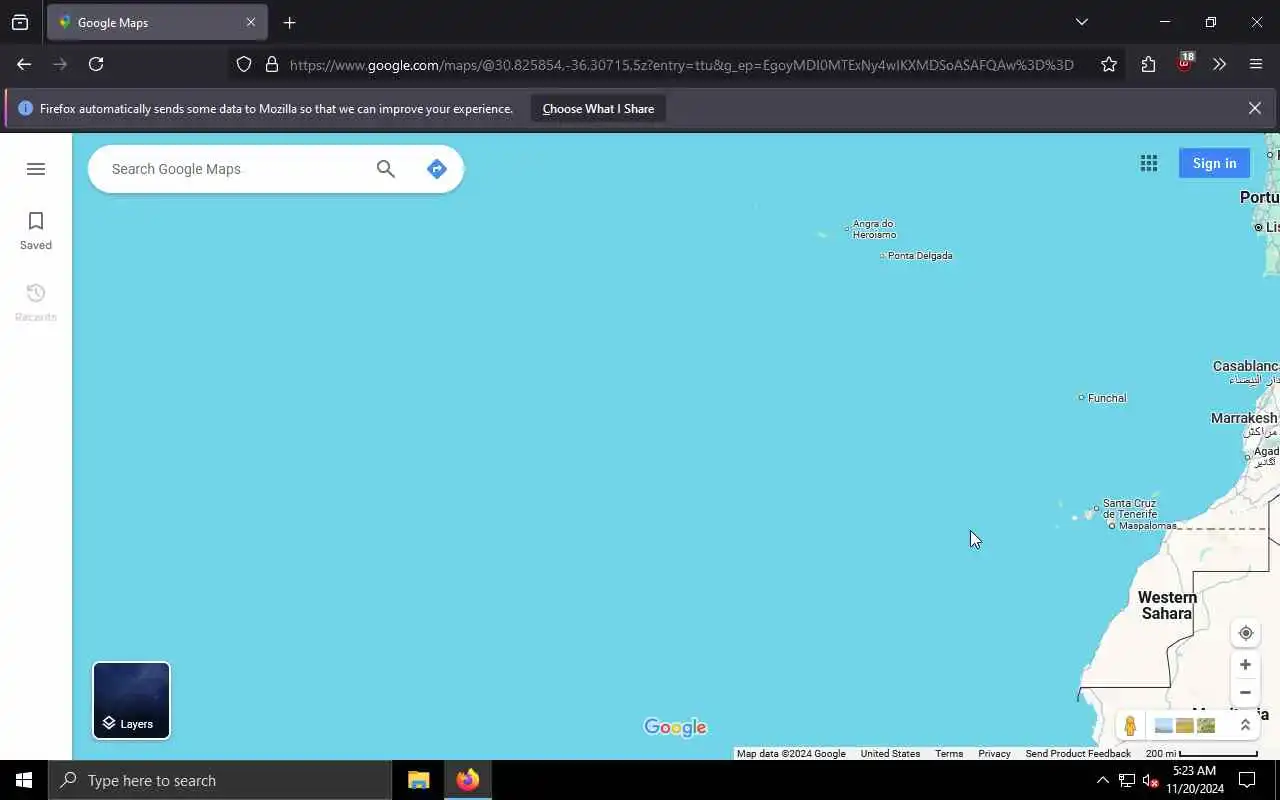The height and width of the screenshot is (800, 1280).
Task: Click the Firefox taskbar icon
Action: pos(467,780)
